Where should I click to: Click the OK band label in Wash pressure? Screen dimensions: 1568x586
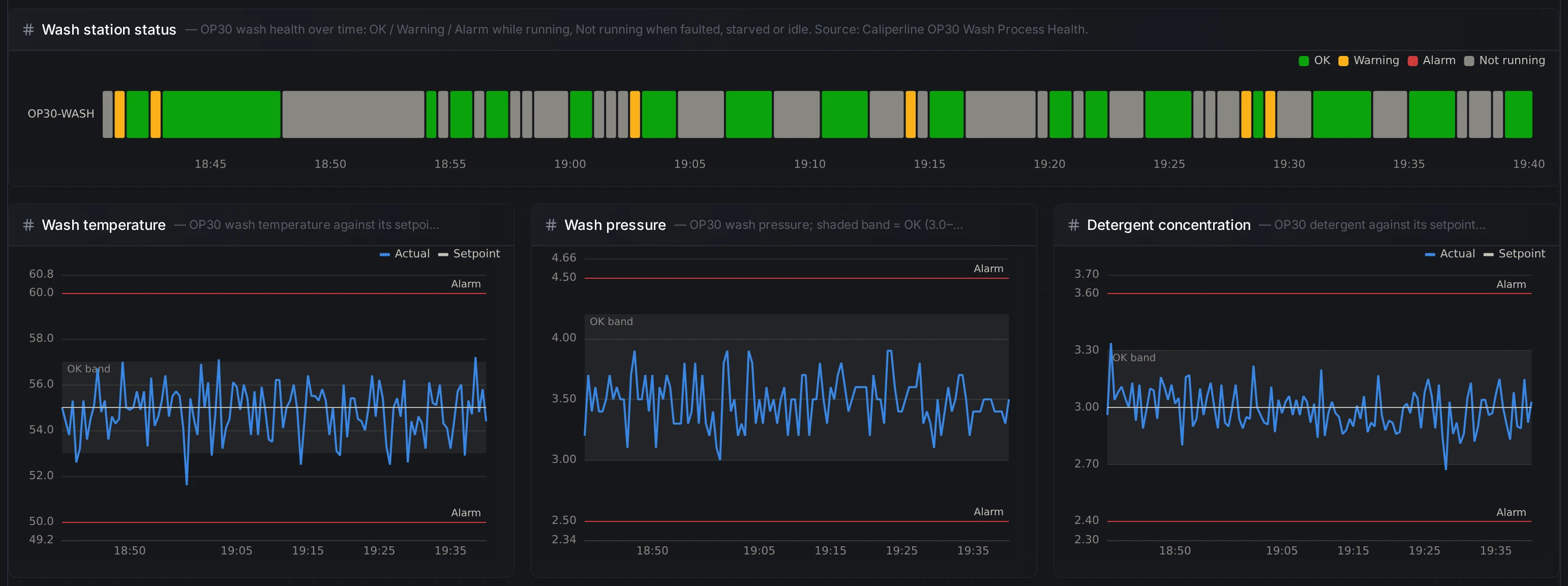[x=611, y=321]
